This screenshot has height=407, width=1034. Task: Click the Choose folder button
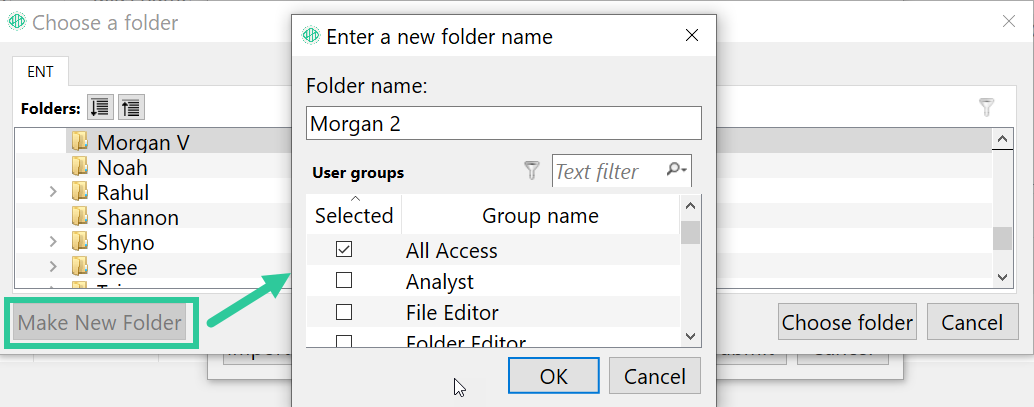point(847,323)
